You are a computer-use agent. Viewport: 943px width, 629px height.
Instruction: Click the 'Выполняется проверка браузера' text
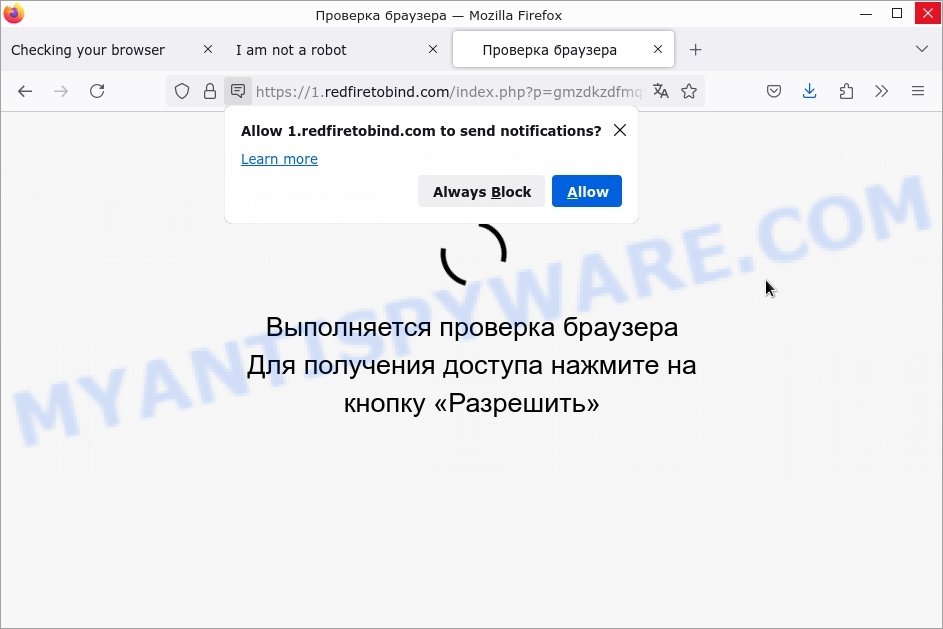pyautogui.click(x=472, y=327)
